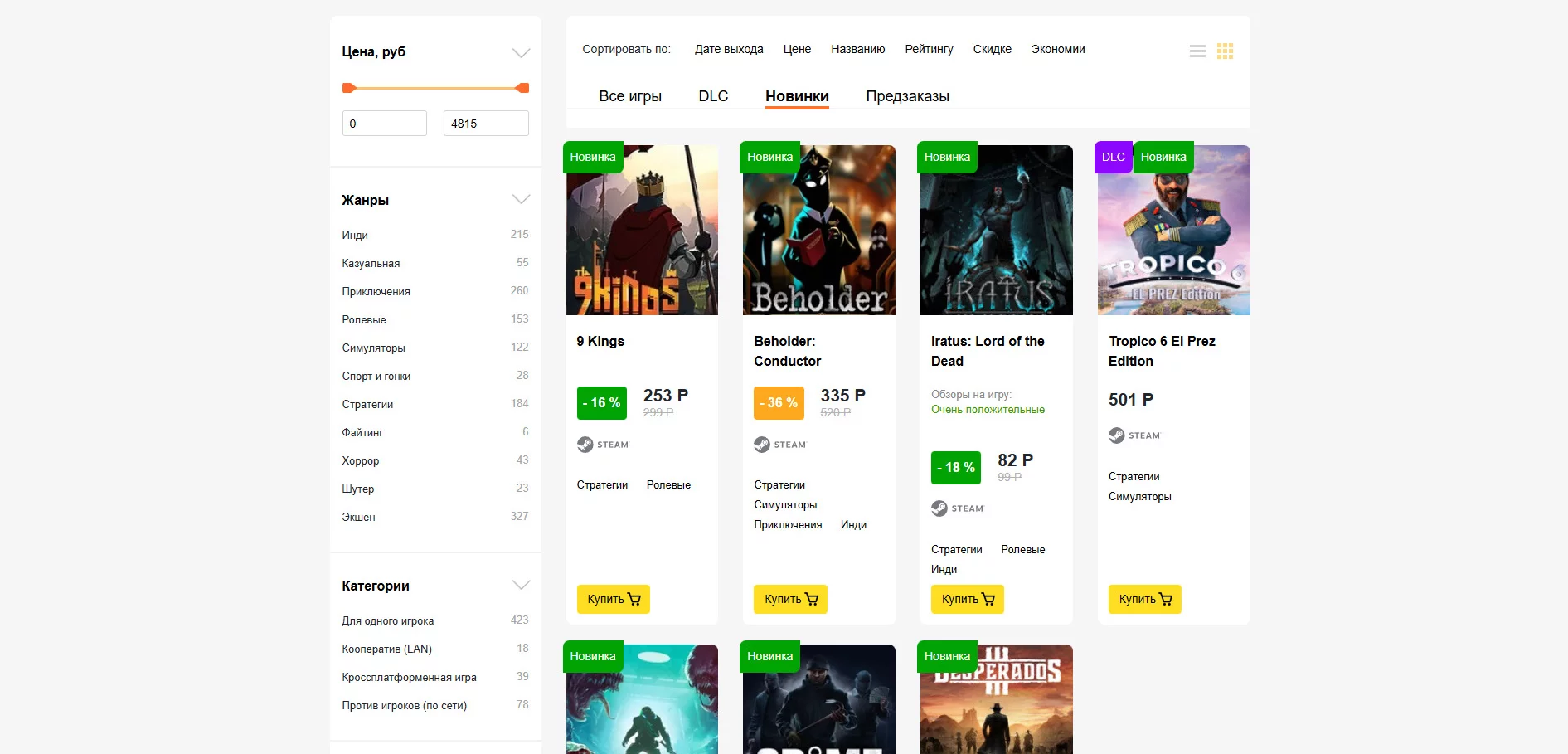1568x754 pixels.
Task: Collapse the Цена, руб section
Action: (521, 53)
